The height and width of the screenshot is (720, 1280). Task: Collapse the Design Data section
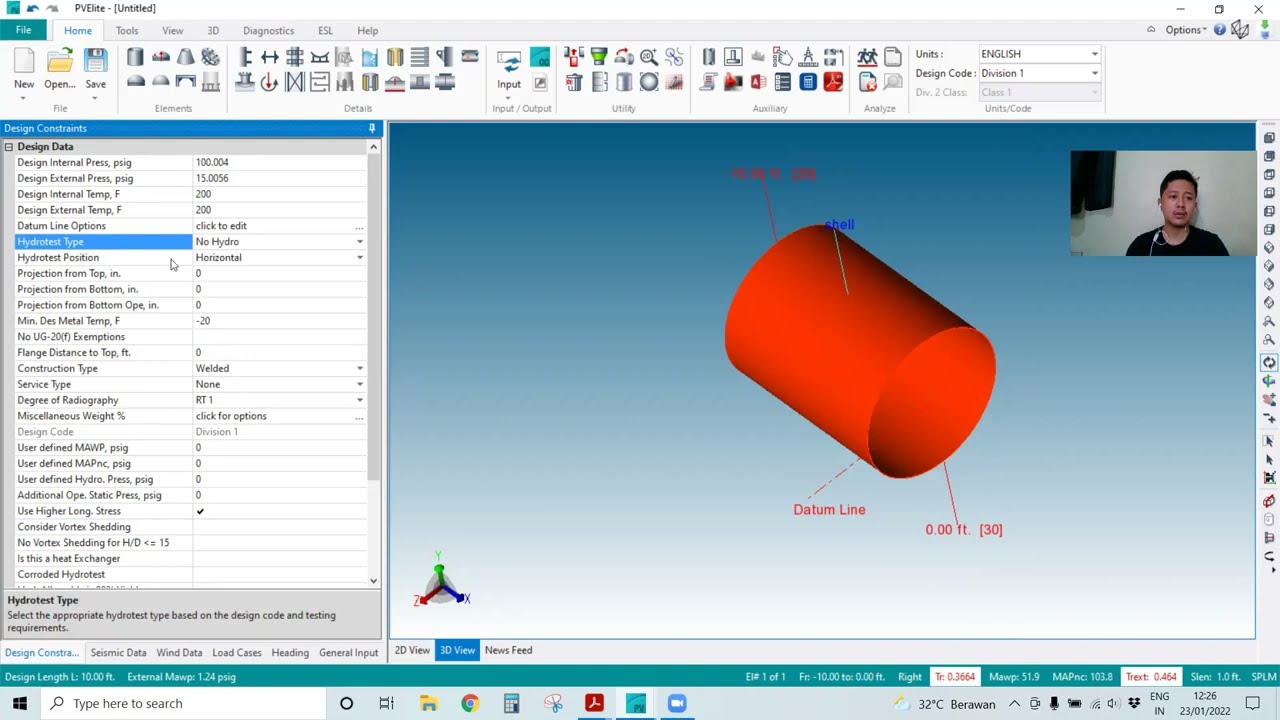coord(8,147)
